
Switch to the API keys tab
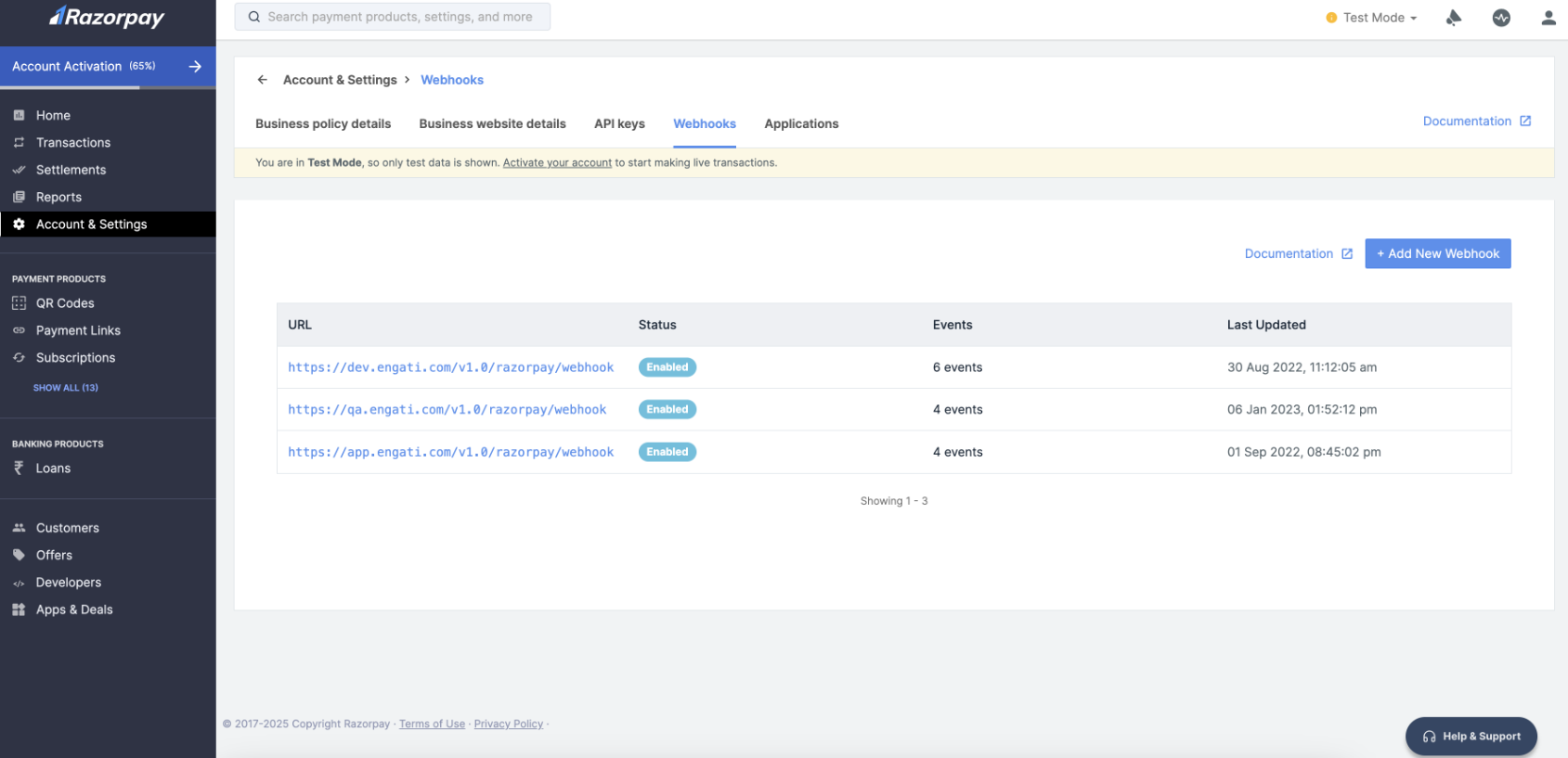pos(619,123)
